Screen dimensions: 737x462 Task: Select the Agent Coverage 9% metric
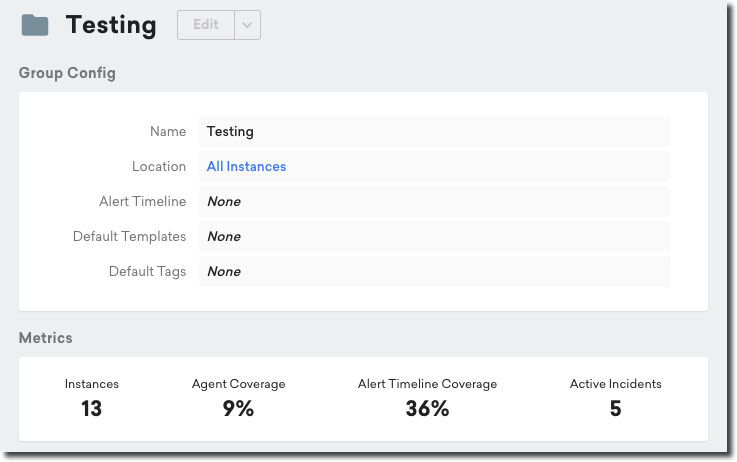(238, 408)
